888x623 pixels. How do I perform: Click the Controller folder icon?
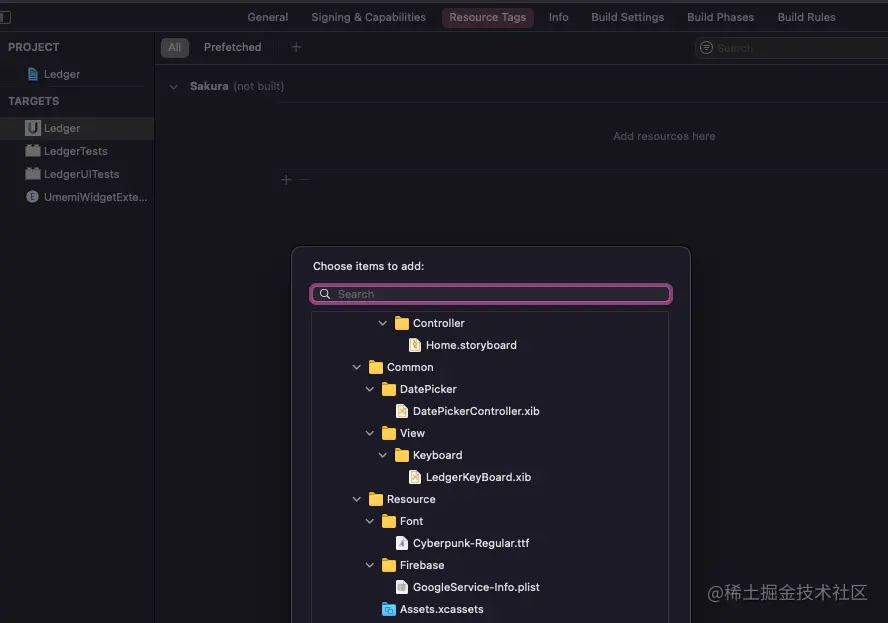402,323
